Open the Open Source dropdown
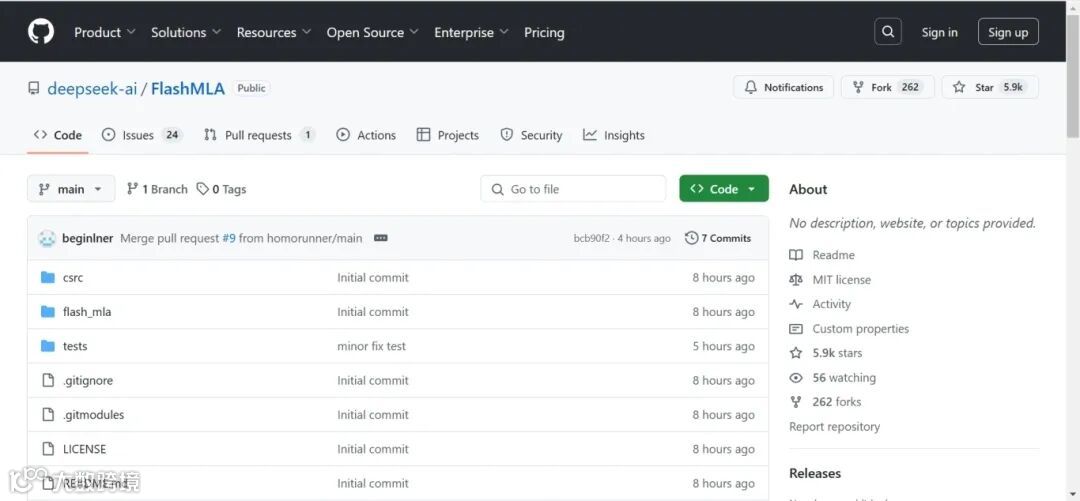 [x=373, y=32]
